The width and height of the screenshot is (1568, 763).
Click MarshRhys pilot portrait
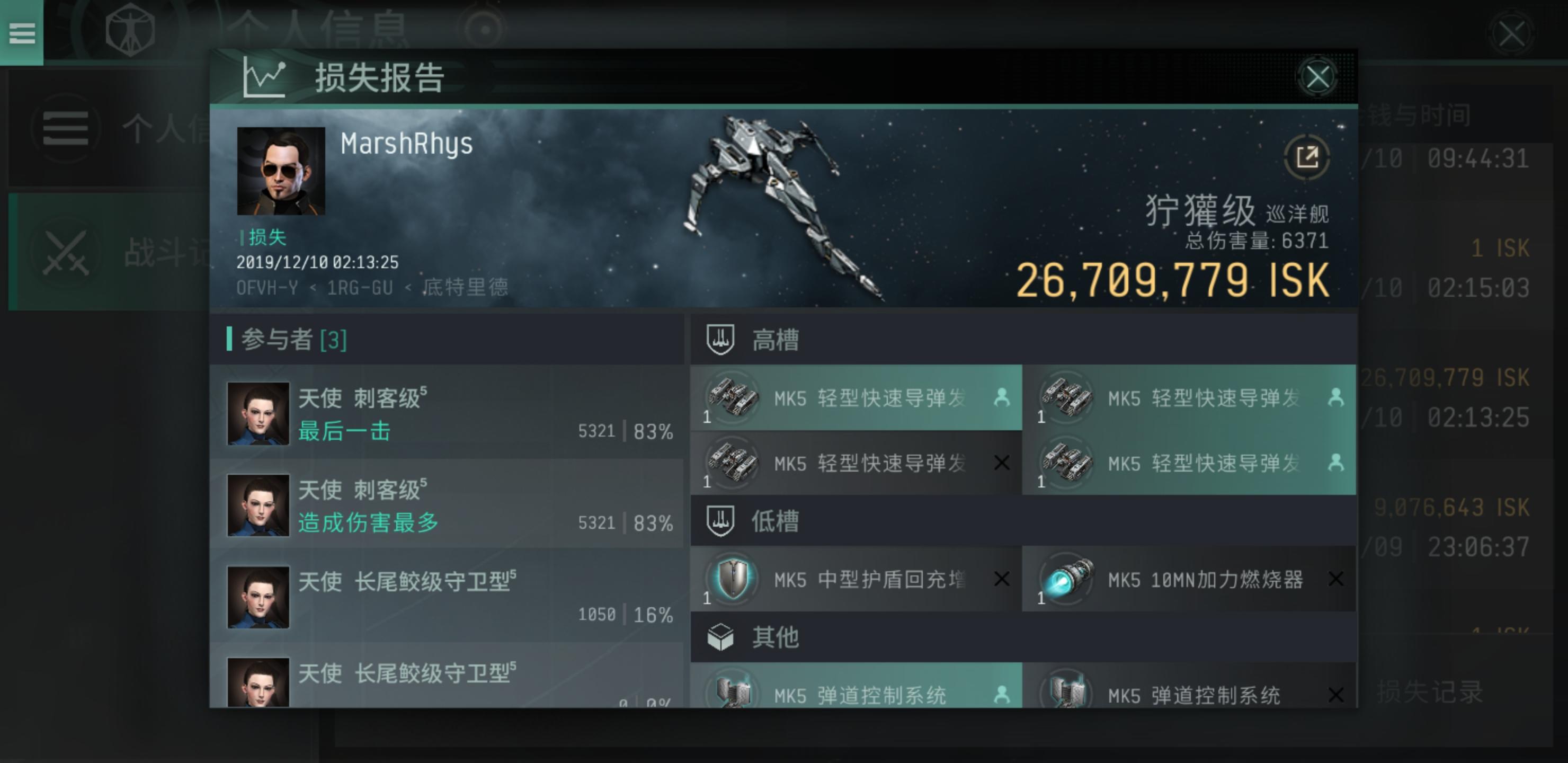pyautogui.click(x=281, y=171)
